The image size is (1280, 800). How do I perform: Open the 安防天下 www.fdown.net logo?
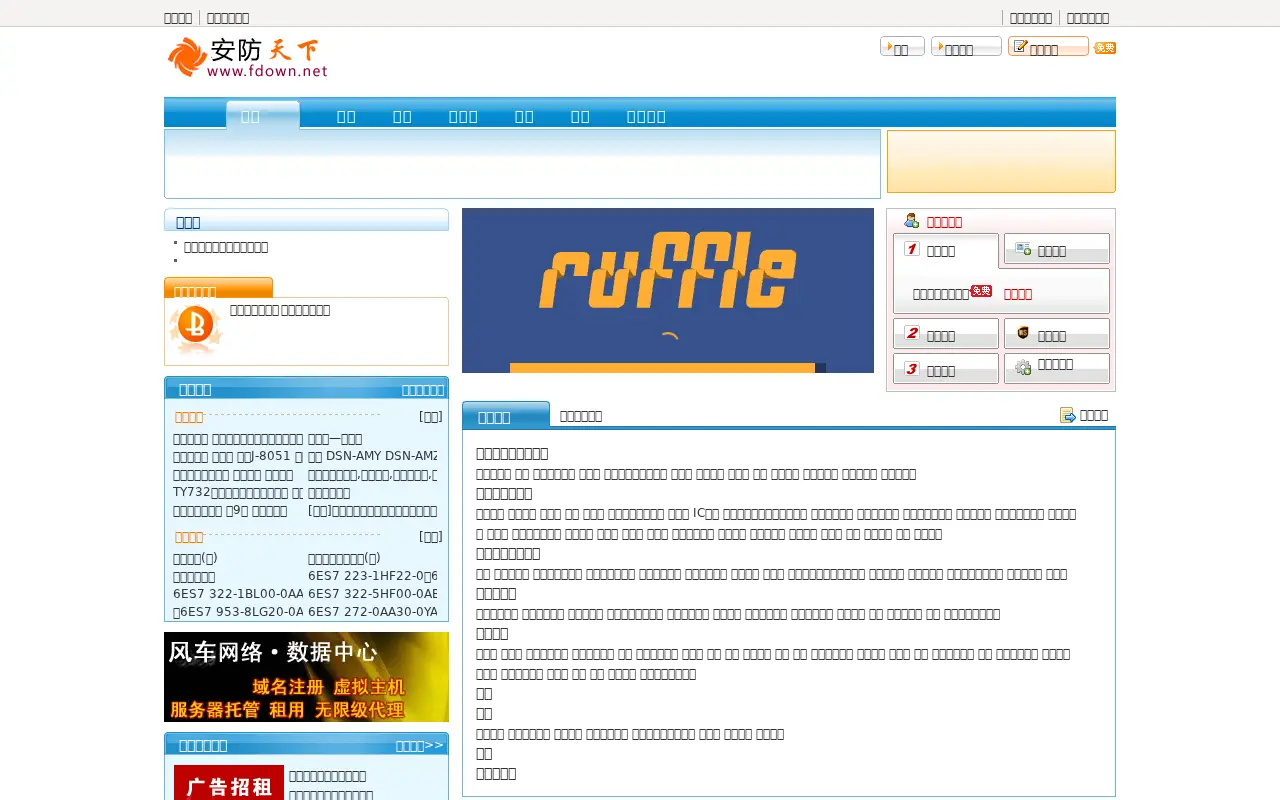tap(247, 57)
